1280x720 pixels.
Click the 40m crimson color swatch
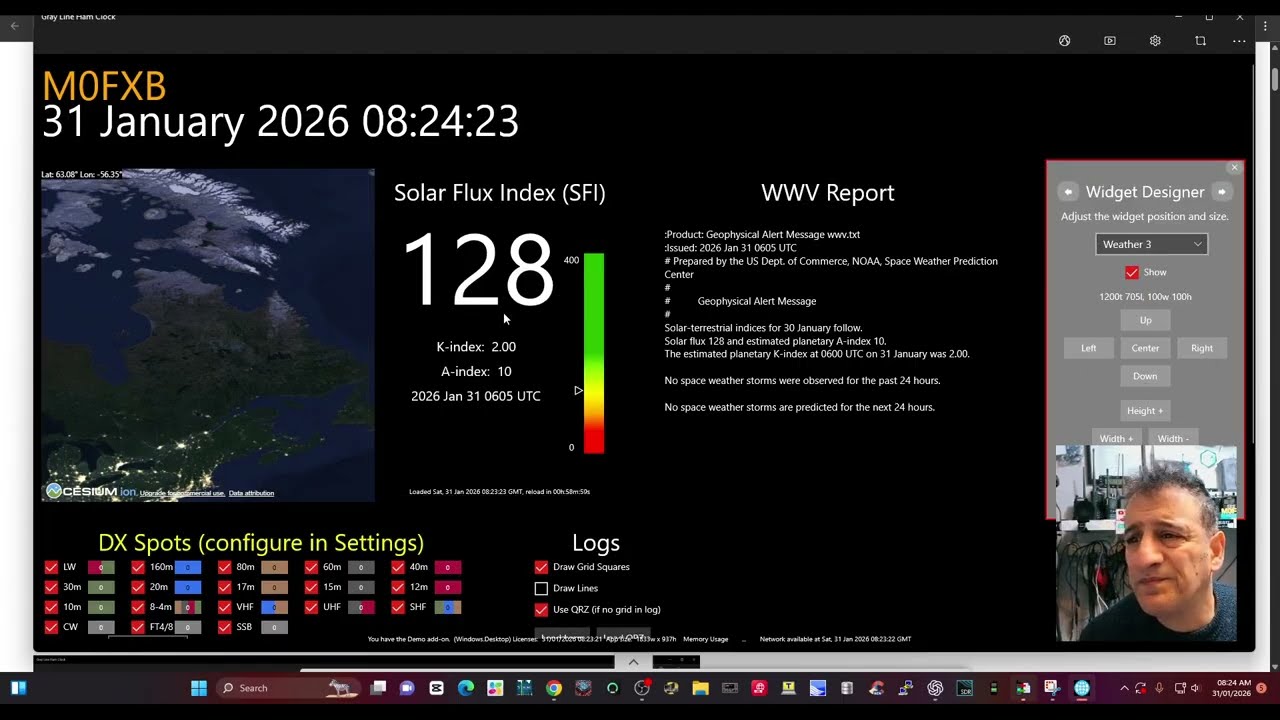[447, 567]
